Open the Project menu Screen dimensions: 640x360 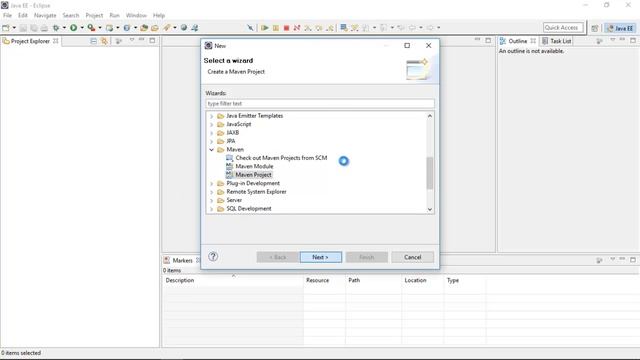[x=94, y=15]
